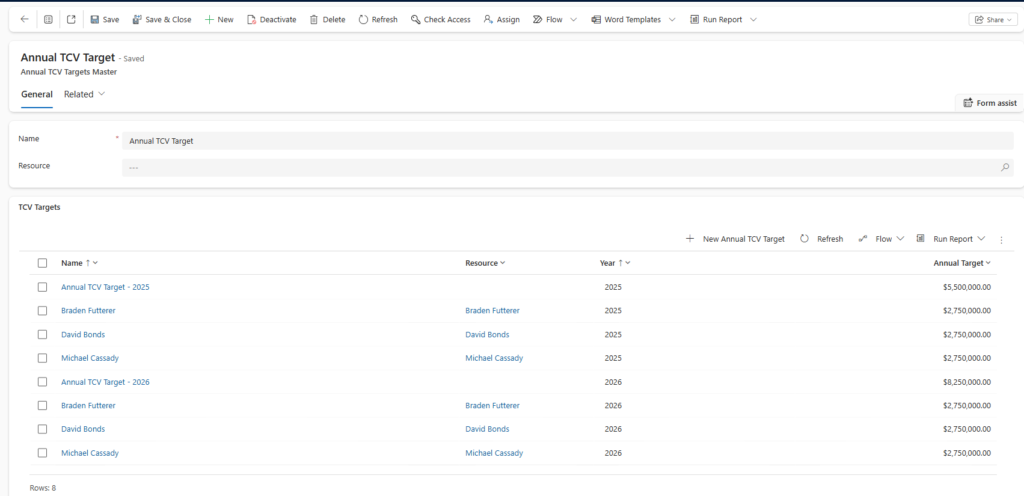Image resolution: width=1024 pixels, height=496 pixels.
Task: Open the Michael Cassady 2025 resource link
Action: tap(494, 358)
